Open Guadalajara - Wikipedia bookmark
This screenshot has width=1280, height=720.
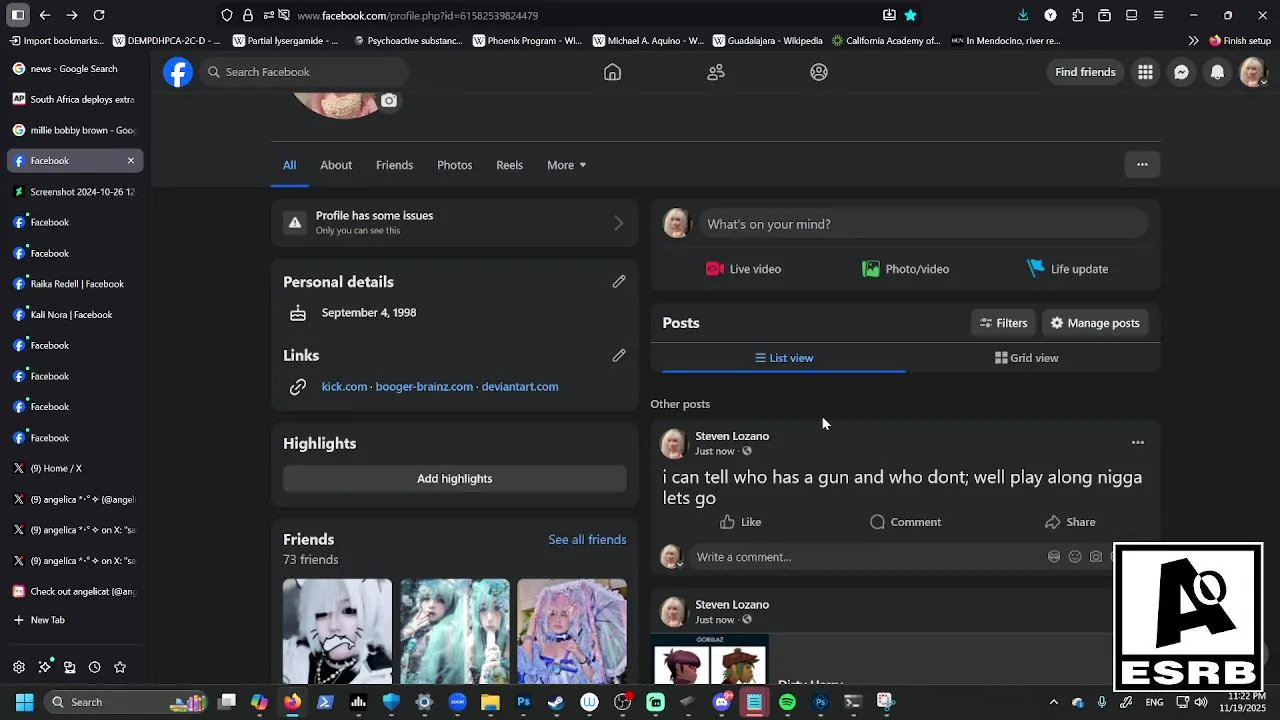768,41
